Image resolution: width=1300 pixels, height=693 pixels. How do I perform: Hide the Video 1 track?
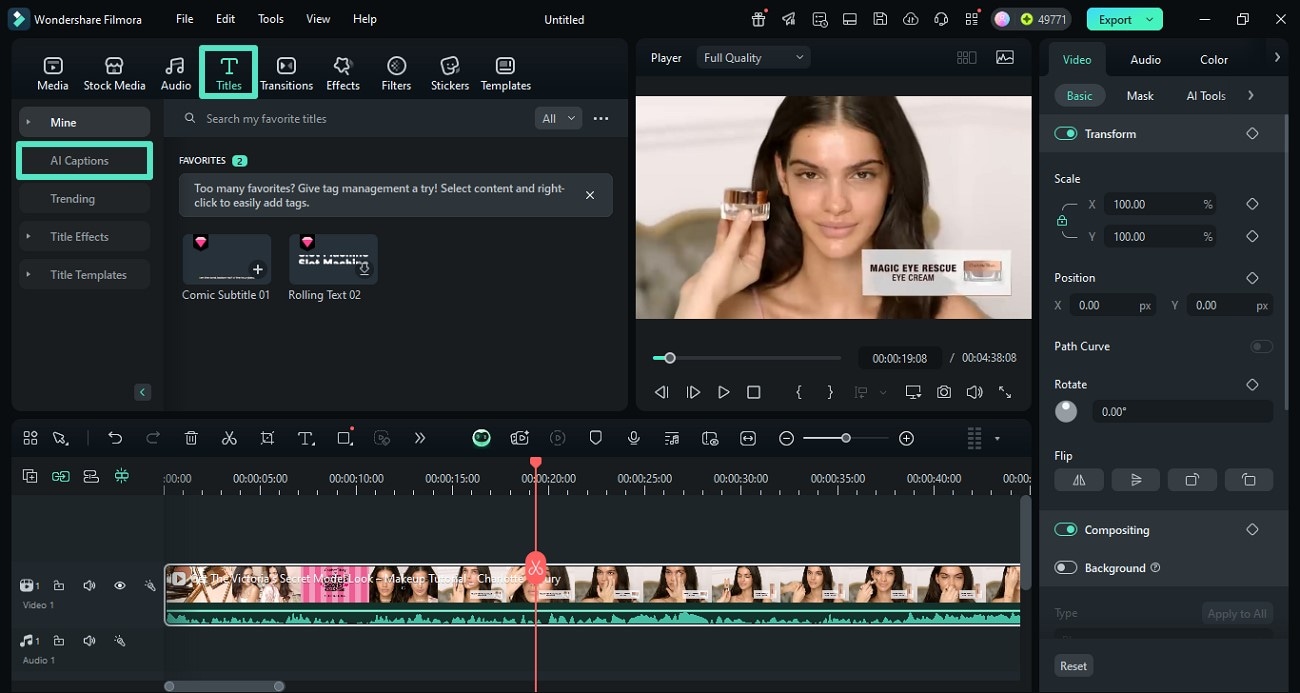point(119,586)
